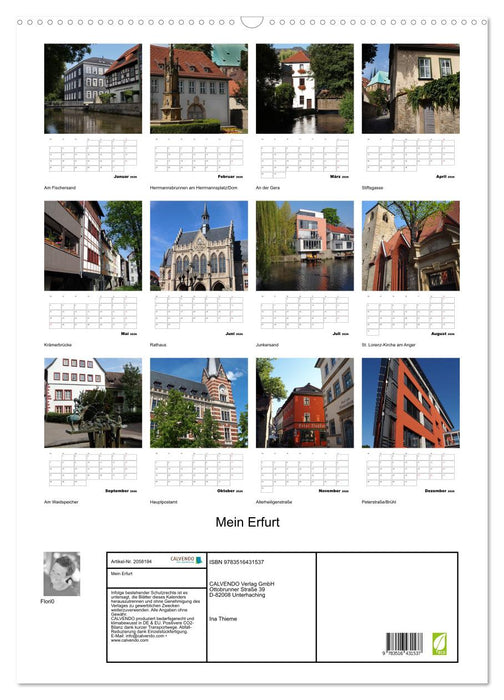Screen dimensions: 504x700
Task: Click the 'St. Lorenz-Kirche am Anger' caption
Action: 388,345
